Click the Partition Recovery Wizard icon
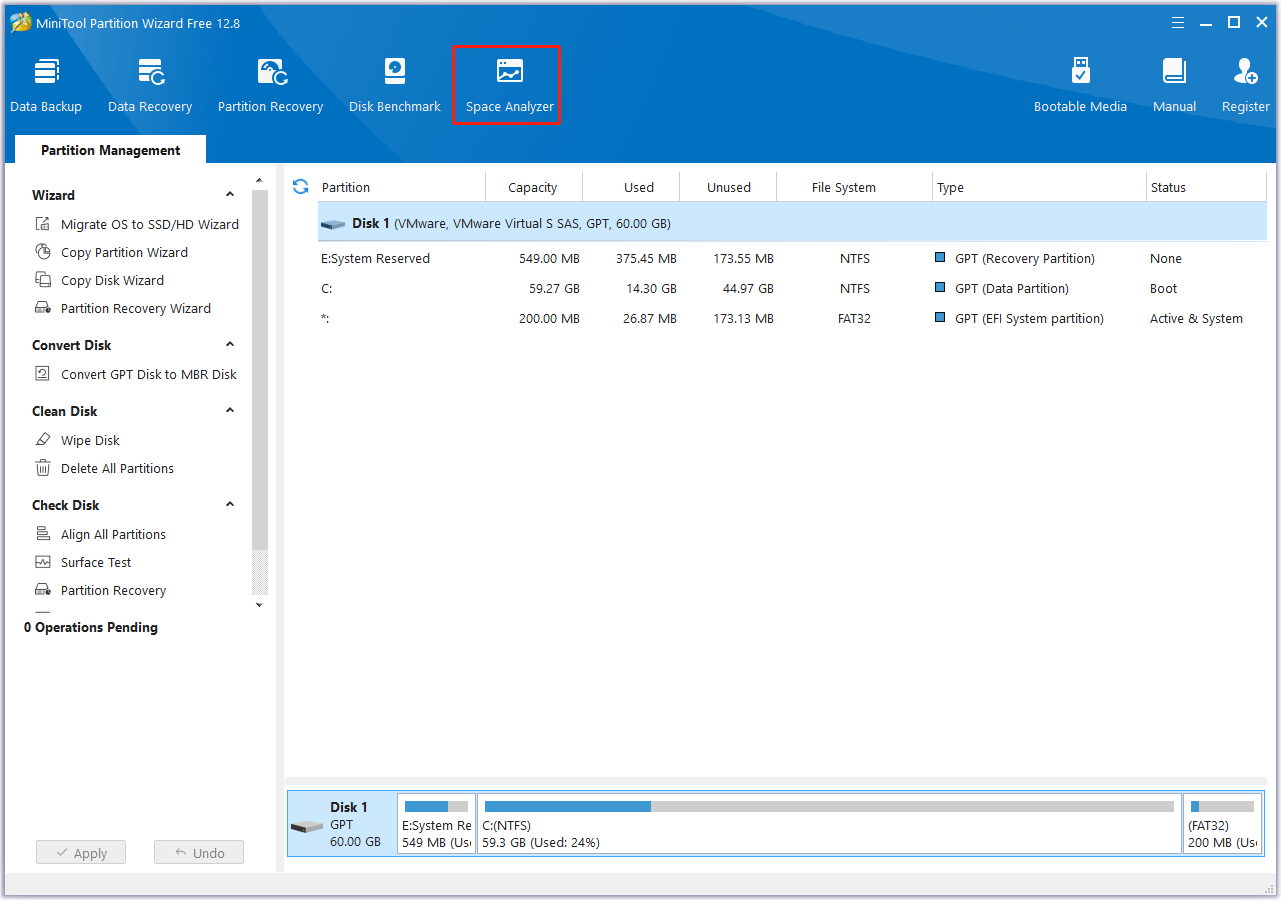This screenshot has width=1281, height=901. tap(43, 308)
